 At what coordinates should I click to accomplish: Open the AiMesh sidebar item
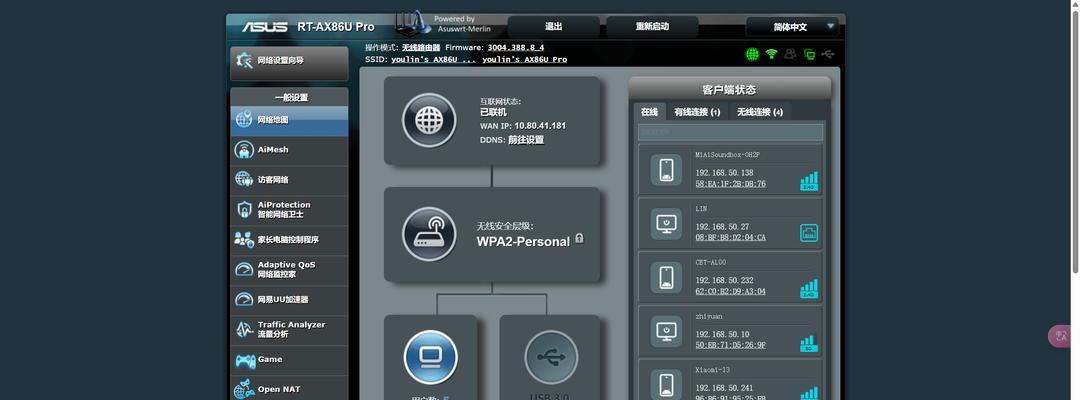tap(289, 149)
